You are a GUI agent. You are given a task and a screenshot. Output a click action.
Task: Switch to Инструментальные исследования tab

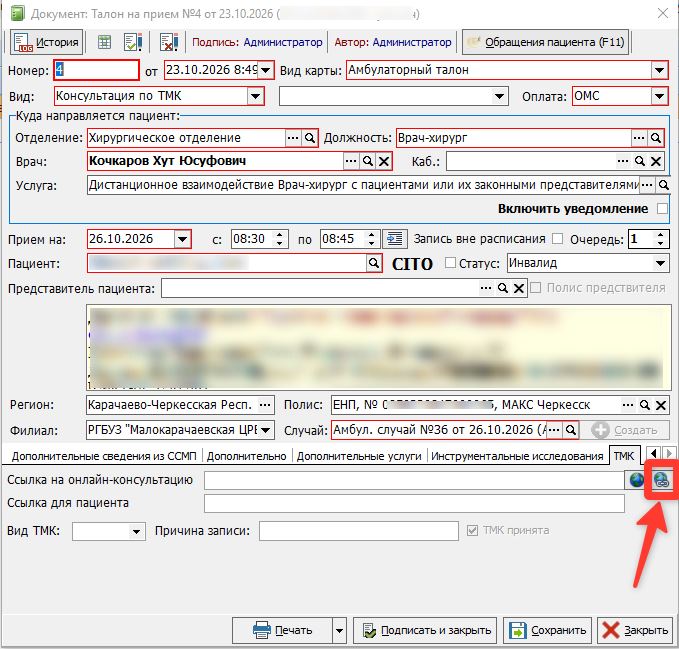(x=517, y=456)
